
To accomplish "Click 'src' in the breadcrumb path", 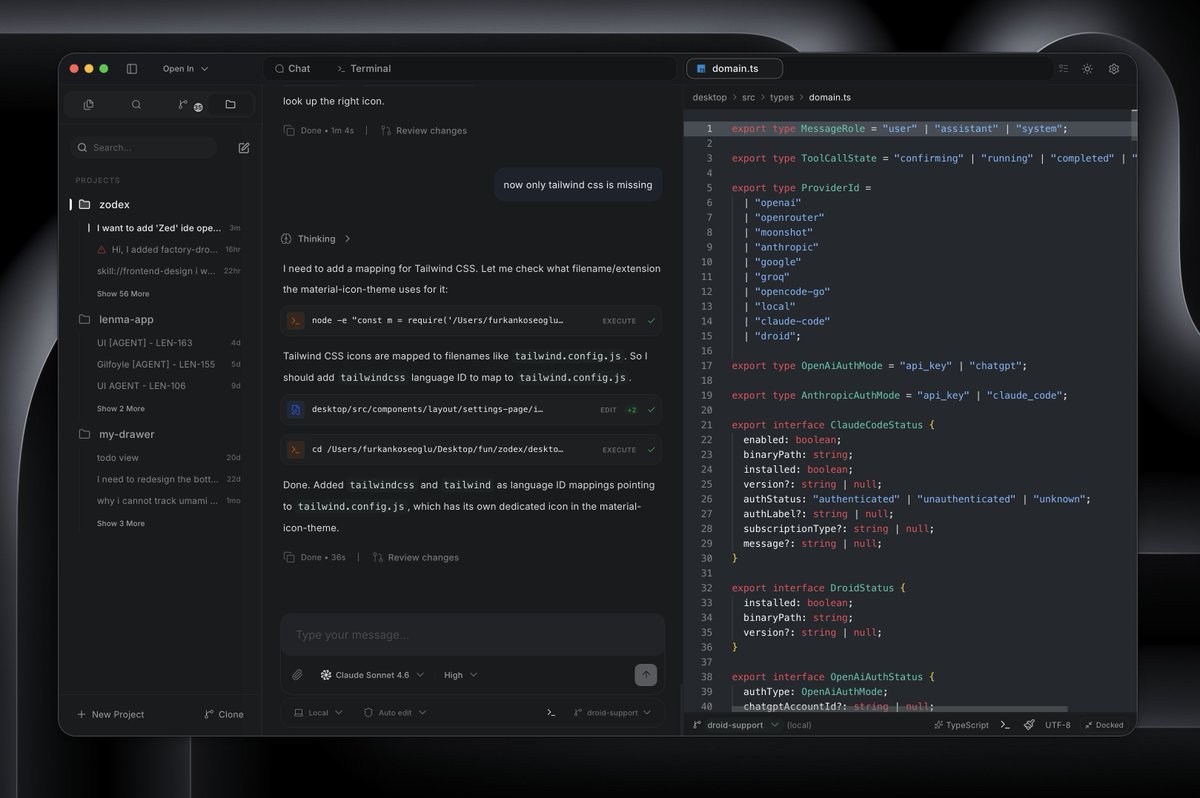I will (x=749, y=98).
